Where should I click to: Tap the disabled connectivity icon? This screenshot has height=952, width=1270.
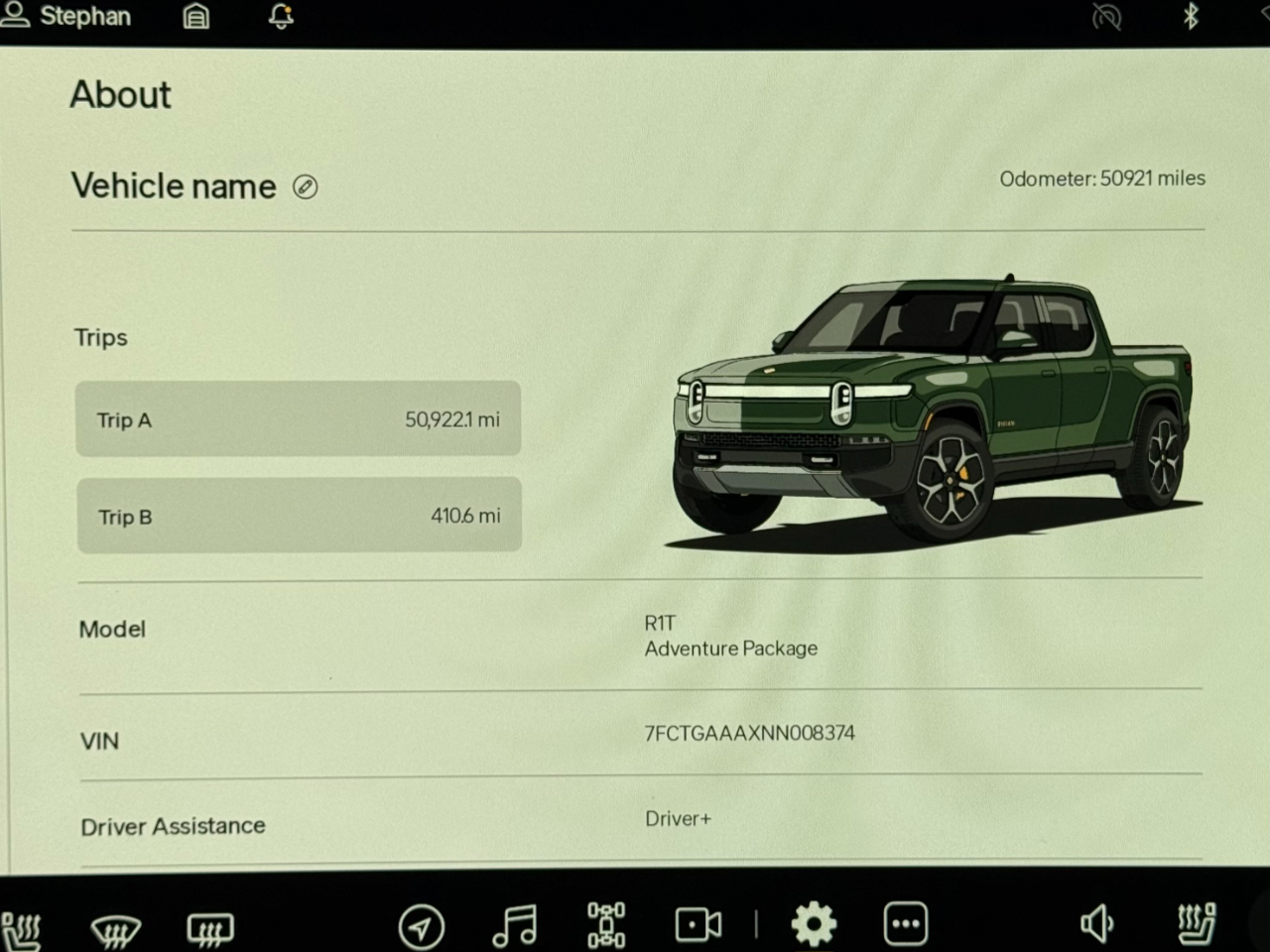coord(1106,17)
